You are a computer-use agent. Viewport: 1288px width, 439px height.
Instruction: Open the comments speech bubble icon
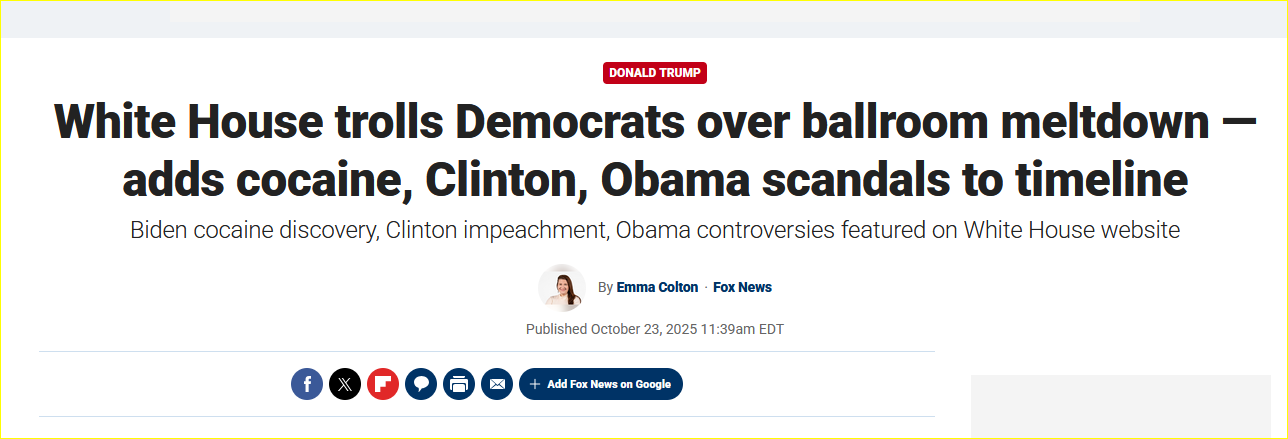(421, 384)
